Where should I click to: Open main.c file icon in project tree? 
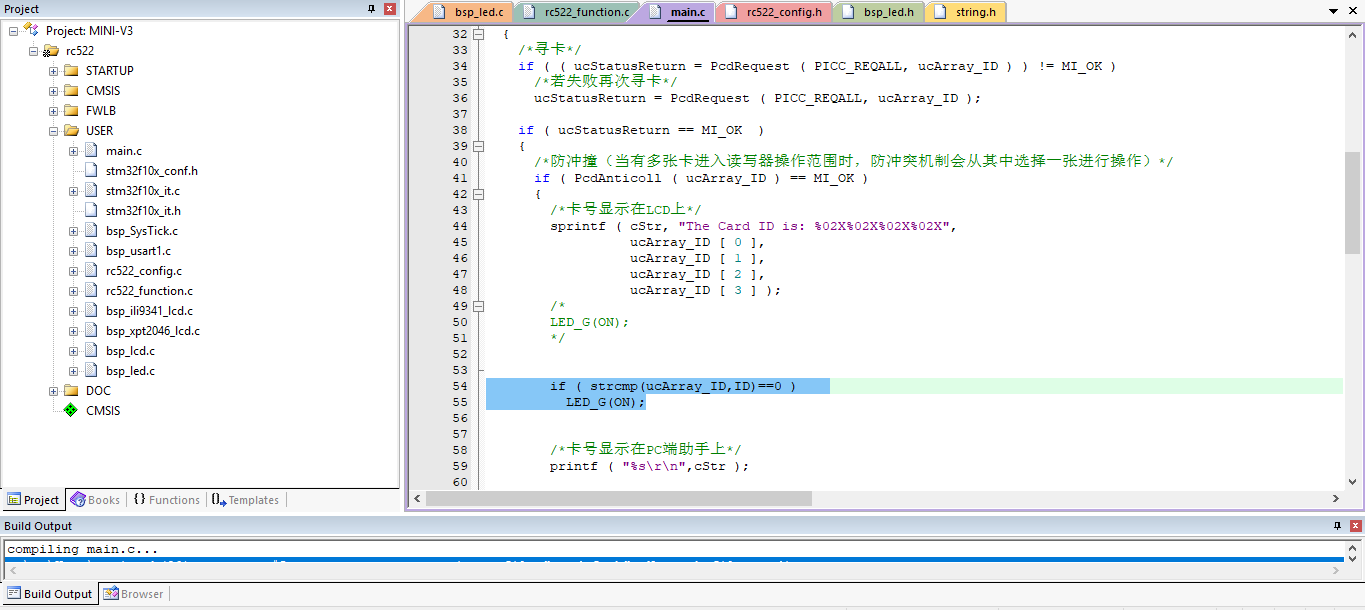coord(91,151)
